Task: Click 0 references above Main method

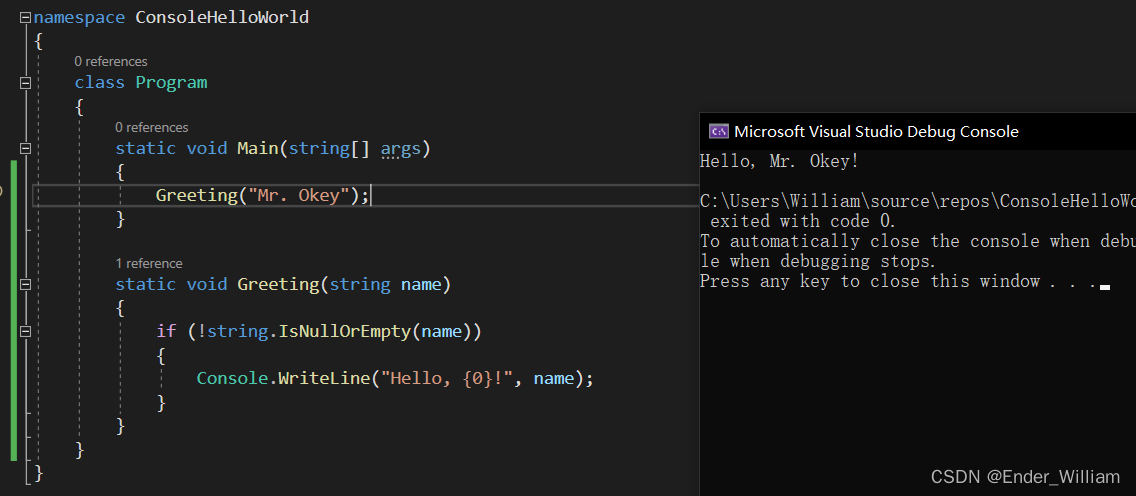Action: [x=151, y=128]
